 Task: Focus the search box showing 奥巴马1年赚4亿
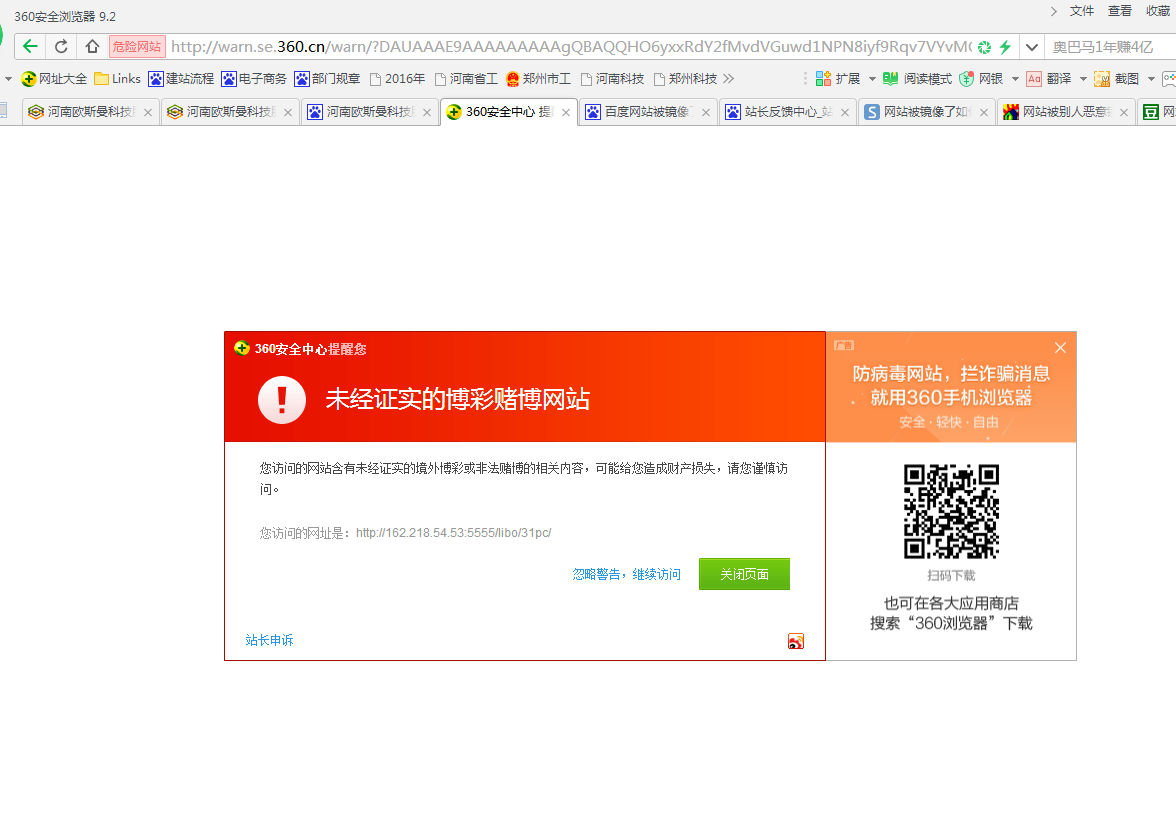pyautogui.click(x=1112, y=47)
